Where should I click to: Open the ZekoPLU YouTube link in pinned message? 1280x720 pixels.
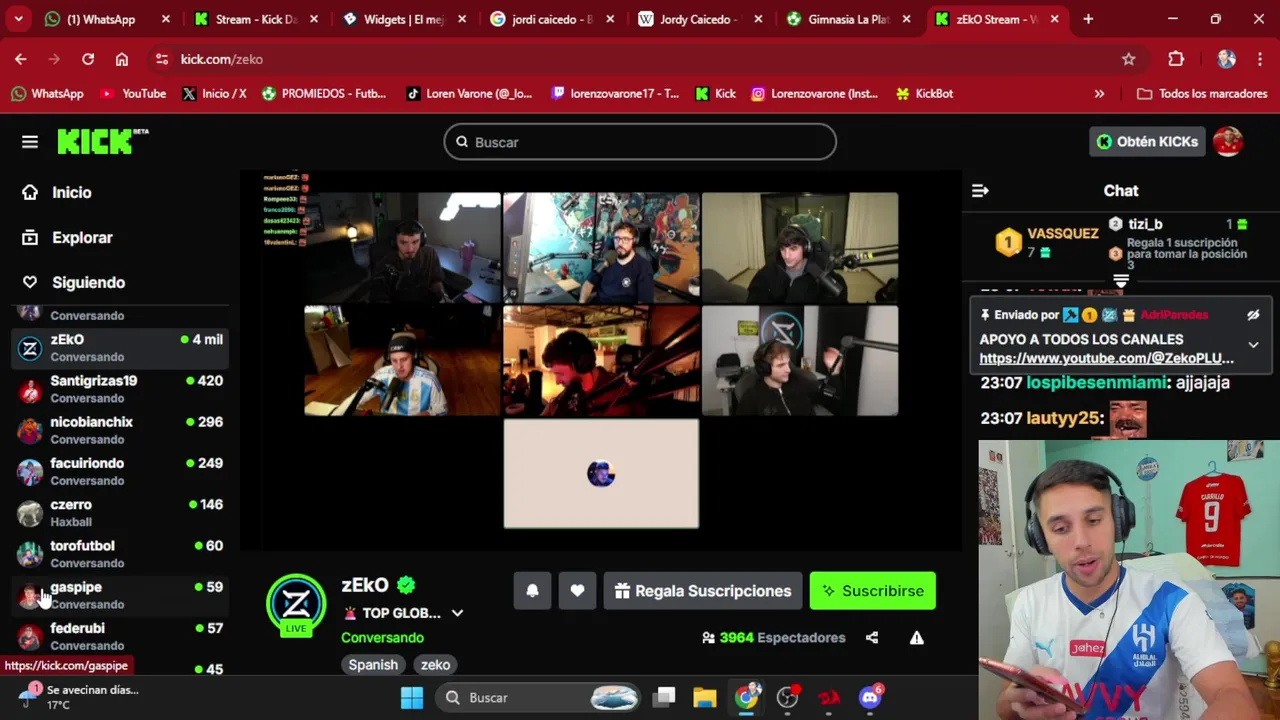[1106, 358]
